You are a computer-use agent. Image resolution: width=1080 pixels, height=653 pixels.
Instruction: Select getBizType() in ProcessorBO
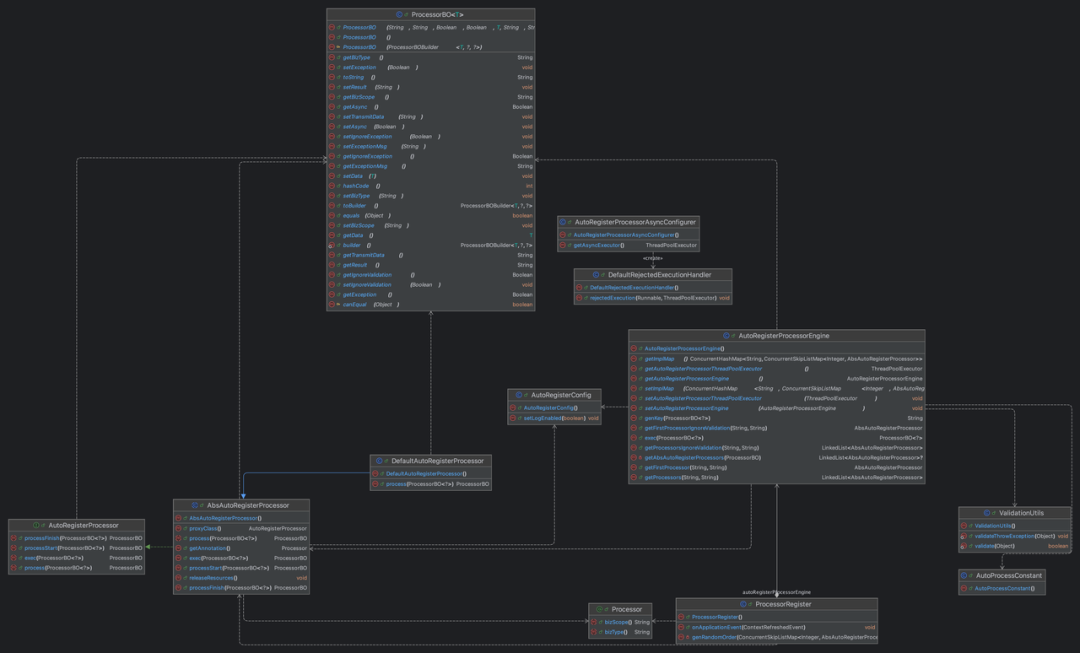click(x=430, y=58)
